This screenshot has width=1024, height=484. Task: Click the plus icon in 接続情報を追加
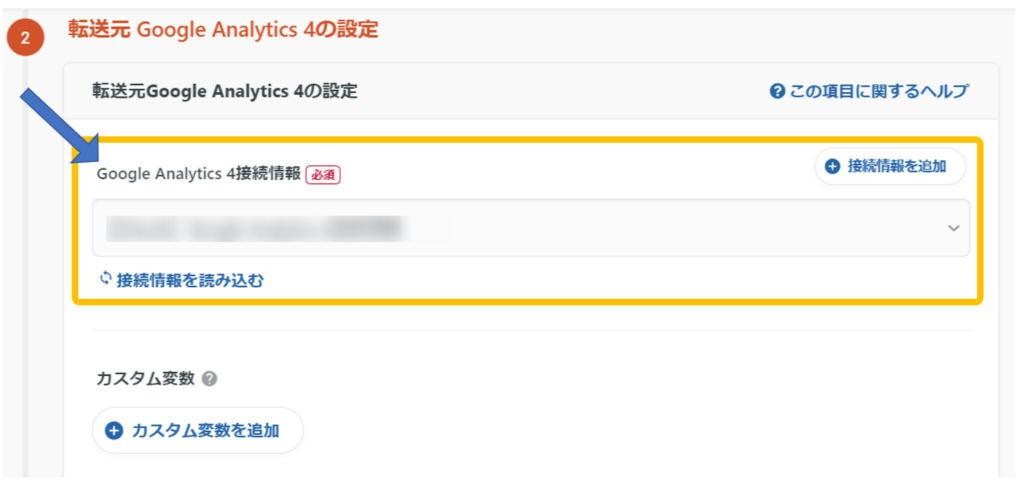(x=833, y=167)
